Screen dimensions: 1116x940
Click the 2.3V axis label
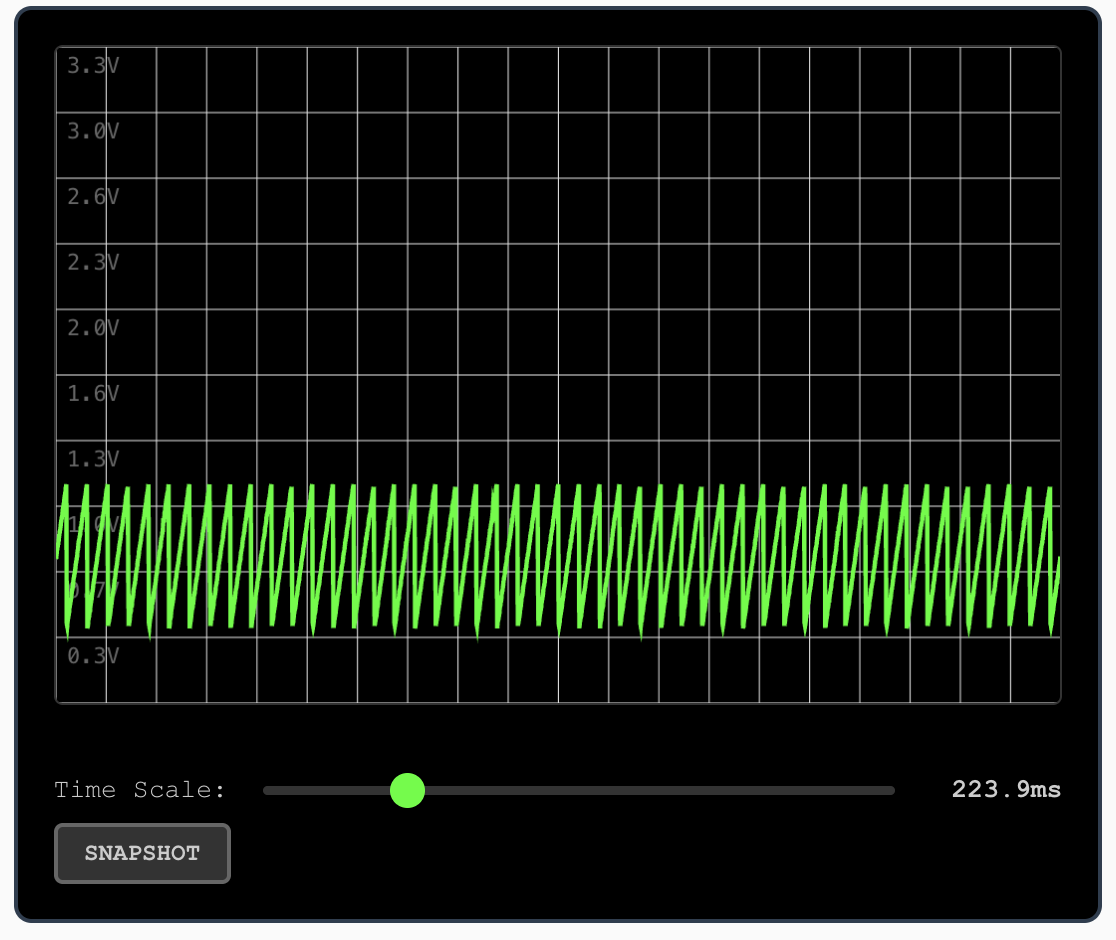click(x=93, y=263)
